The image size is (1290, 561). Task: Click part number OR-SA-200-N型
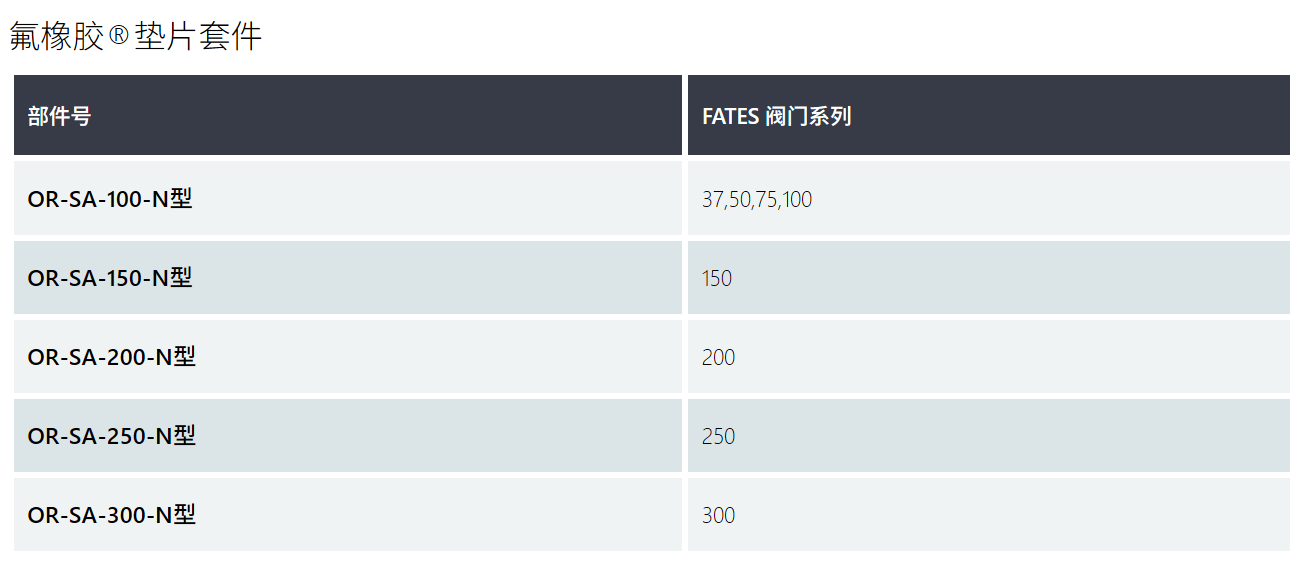[112, 356]
